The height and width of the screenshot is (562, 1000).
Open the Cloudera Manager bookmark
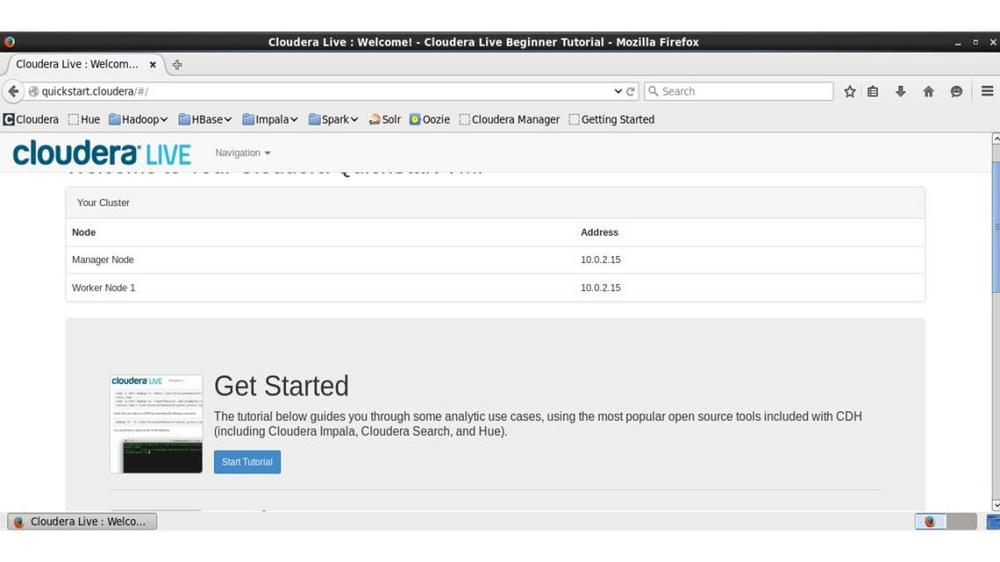[510, 119]
